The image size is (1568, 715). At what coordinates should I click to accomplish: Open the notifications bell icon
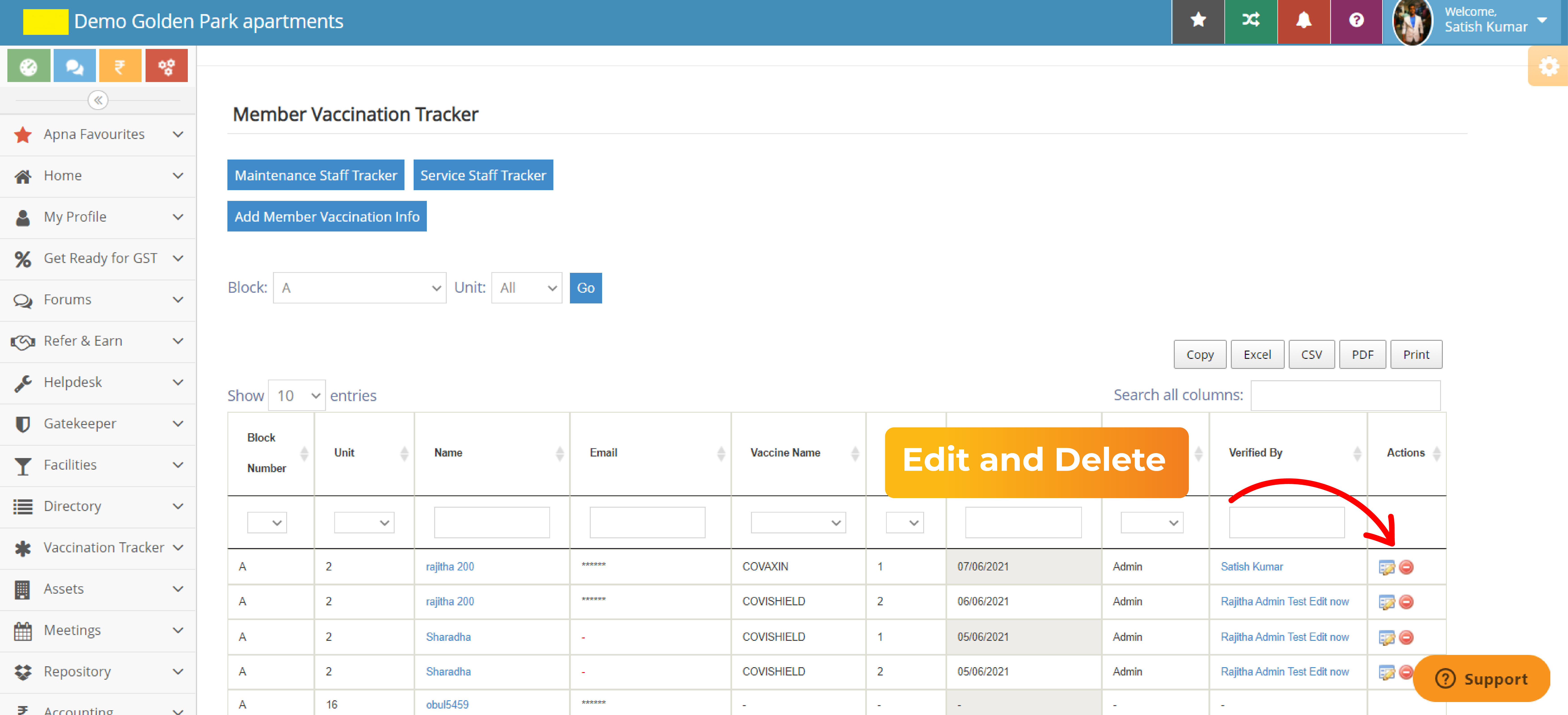(x=1303, y=21)
